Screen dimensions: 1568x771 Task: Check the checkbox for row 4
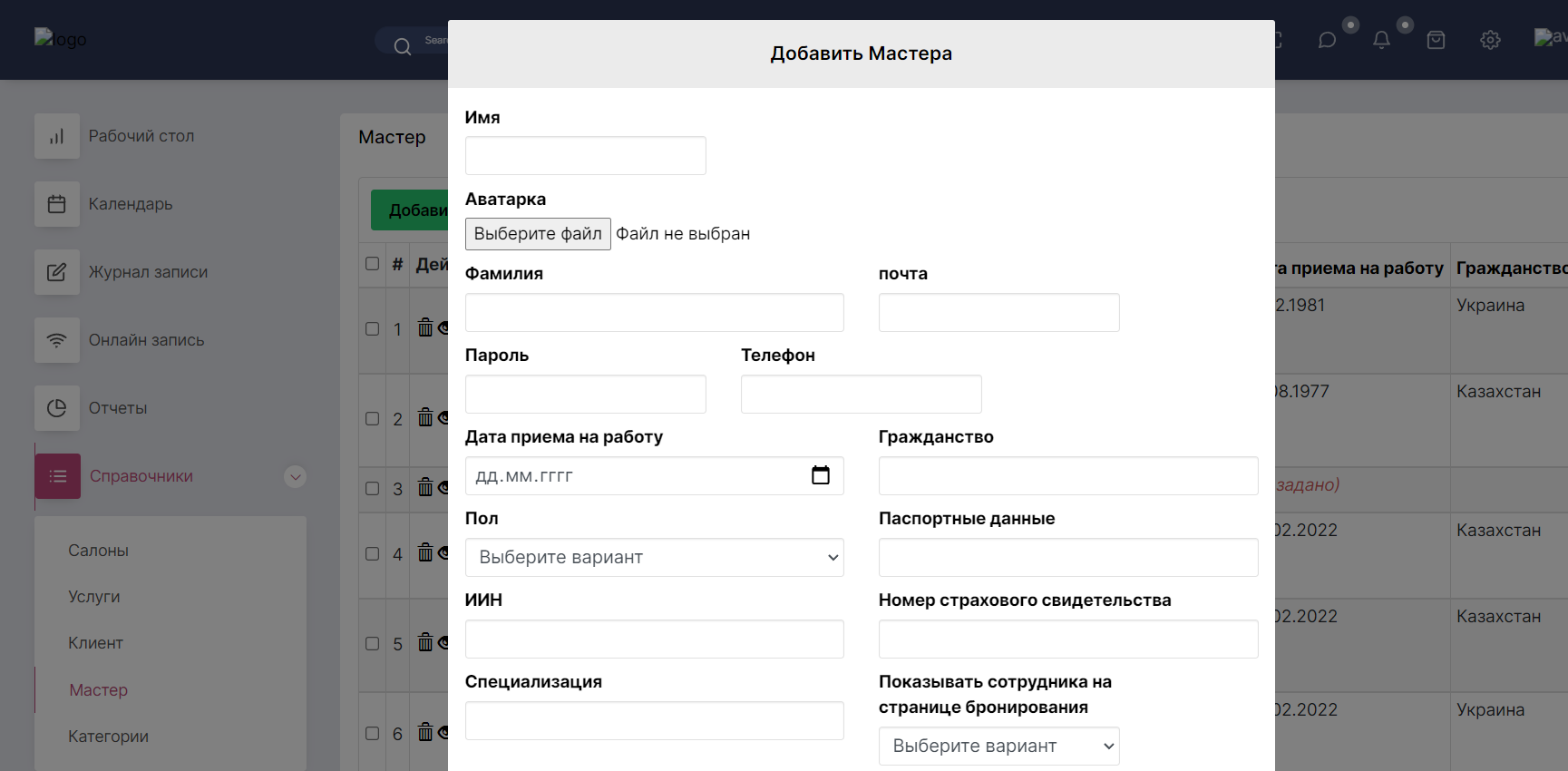372,553
